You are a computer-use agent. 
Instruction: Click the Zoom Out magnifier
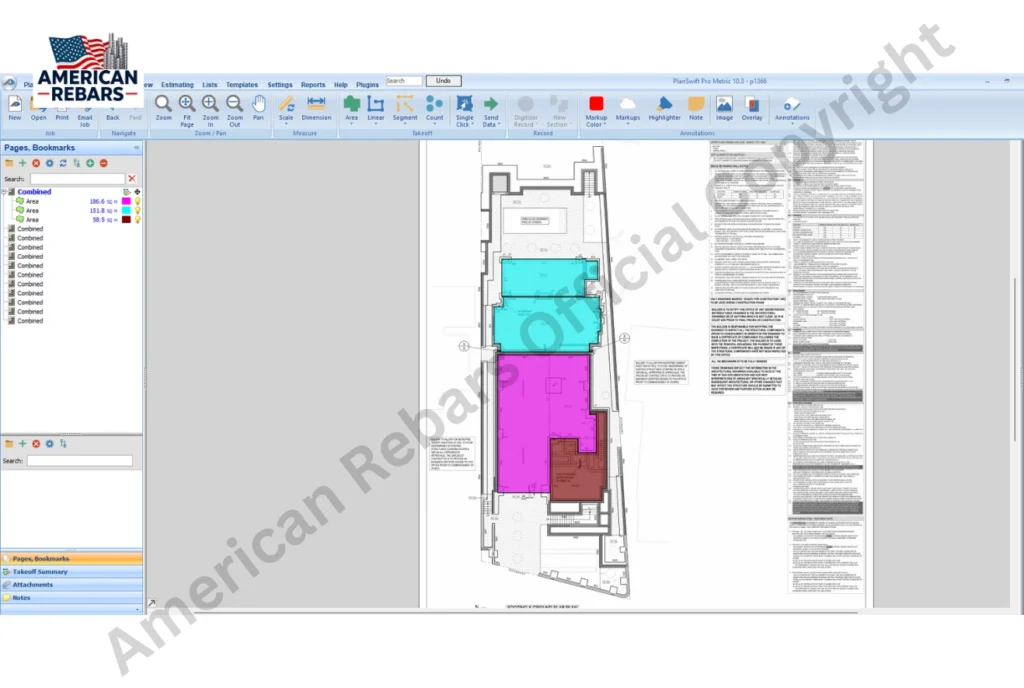[235, 105]
